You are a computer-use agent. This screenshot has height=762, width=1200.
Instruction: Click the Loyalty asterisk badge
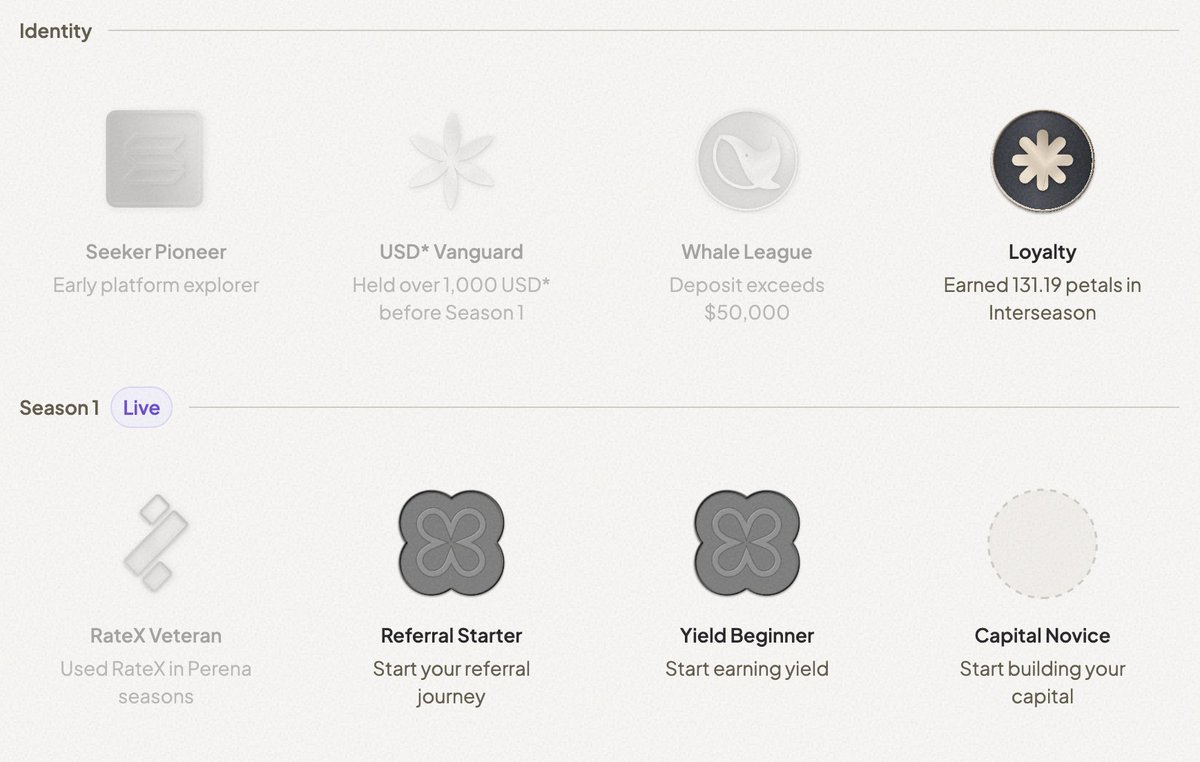coord(1042,160)
